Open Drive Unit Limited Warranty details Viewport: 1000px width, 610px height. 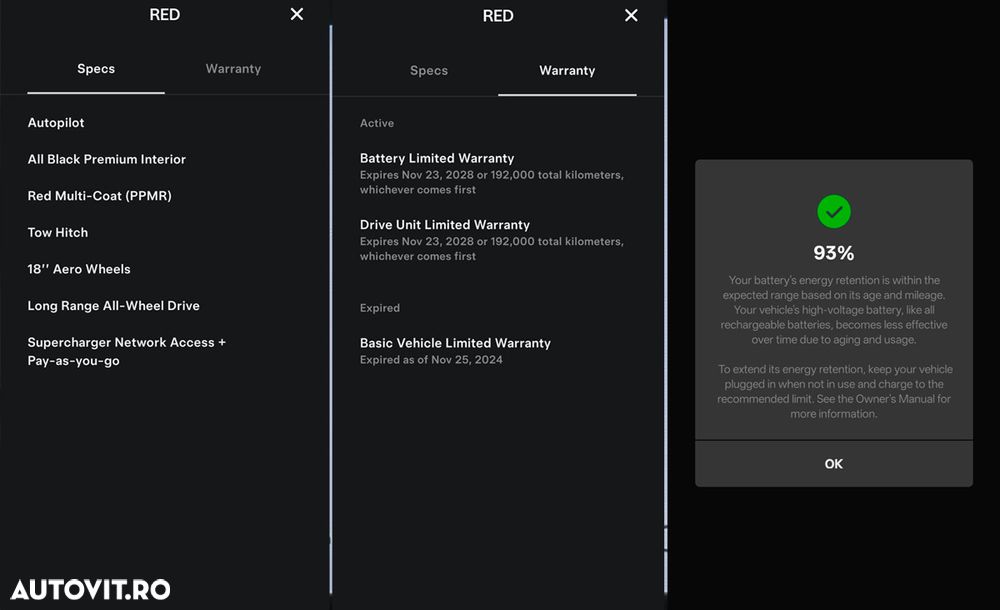tap(491, 240)
